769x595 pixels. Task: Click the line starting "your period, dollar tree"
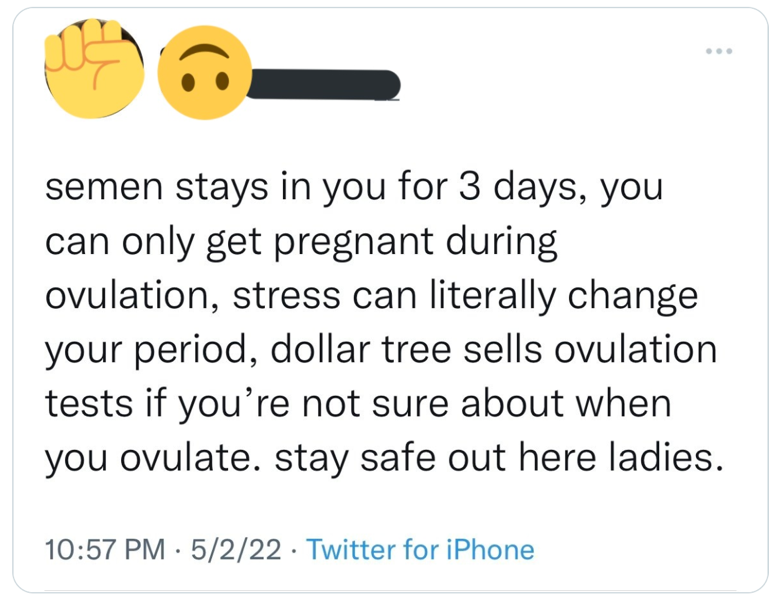click(381, 349)
